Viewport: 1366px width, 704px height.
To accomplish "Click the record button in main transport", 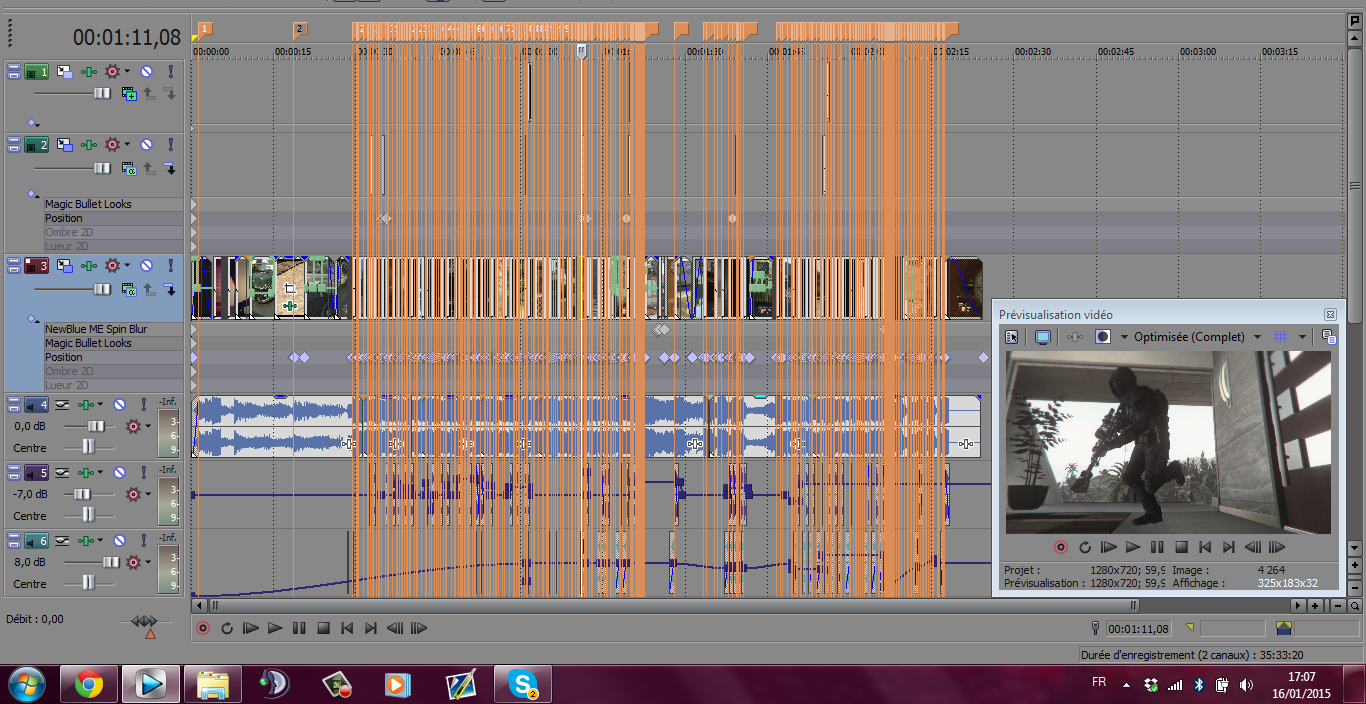I will (203, 628).
